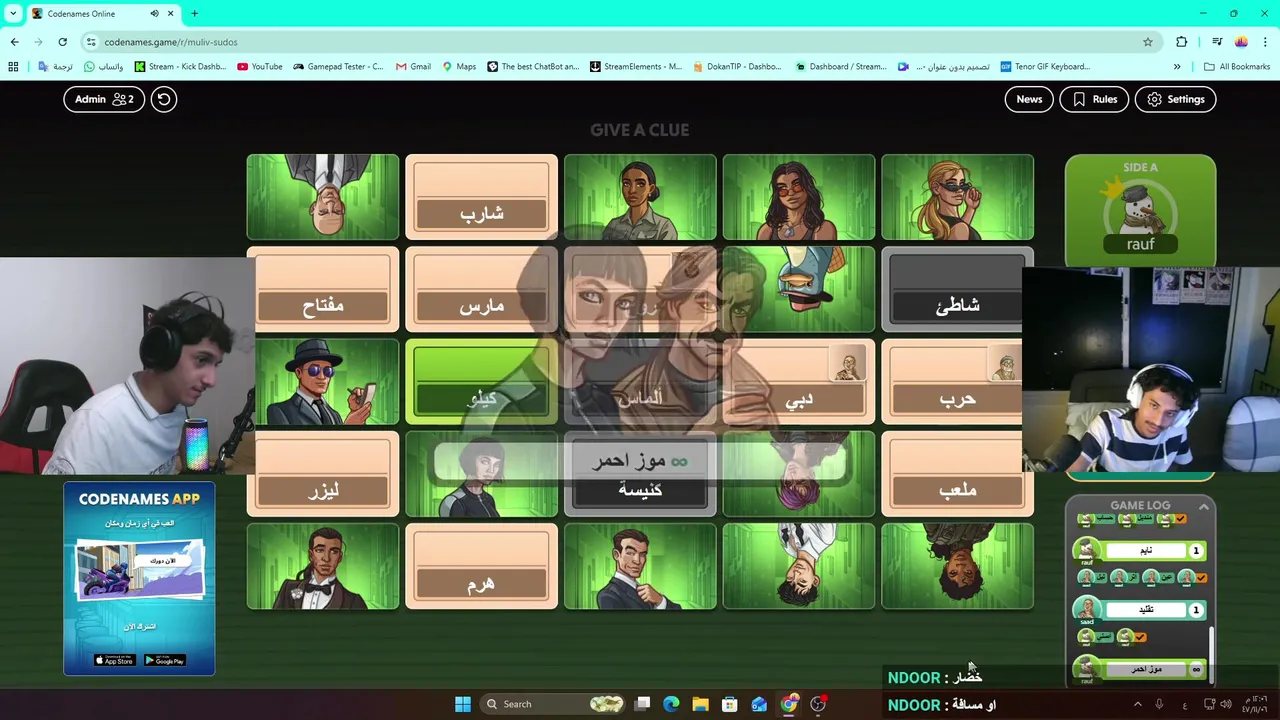Open the OBS Studio taskbar icon
This screenshot has height=720, width=1280.
click(818, 704)
